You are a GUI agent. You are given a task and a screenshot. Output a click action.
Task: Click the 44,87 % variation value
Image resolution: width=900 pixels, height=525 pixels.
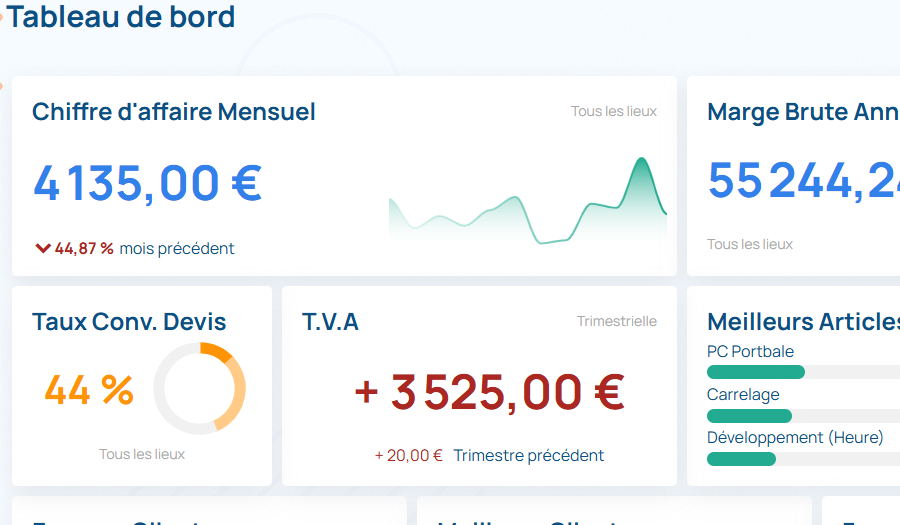point(84,248)
